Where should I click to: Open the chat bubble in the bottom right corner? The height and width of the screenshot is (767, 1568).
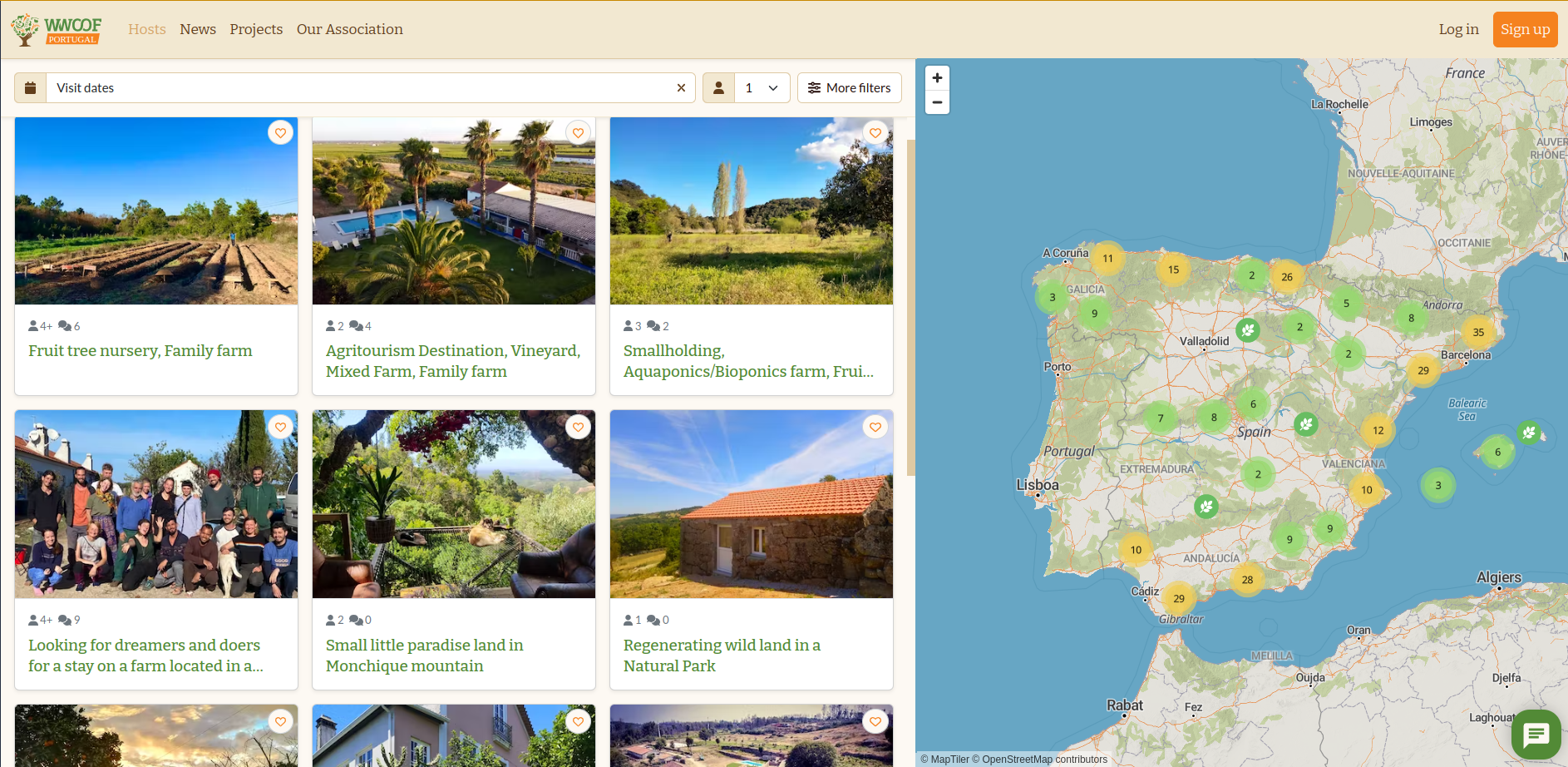point(1535,735)
